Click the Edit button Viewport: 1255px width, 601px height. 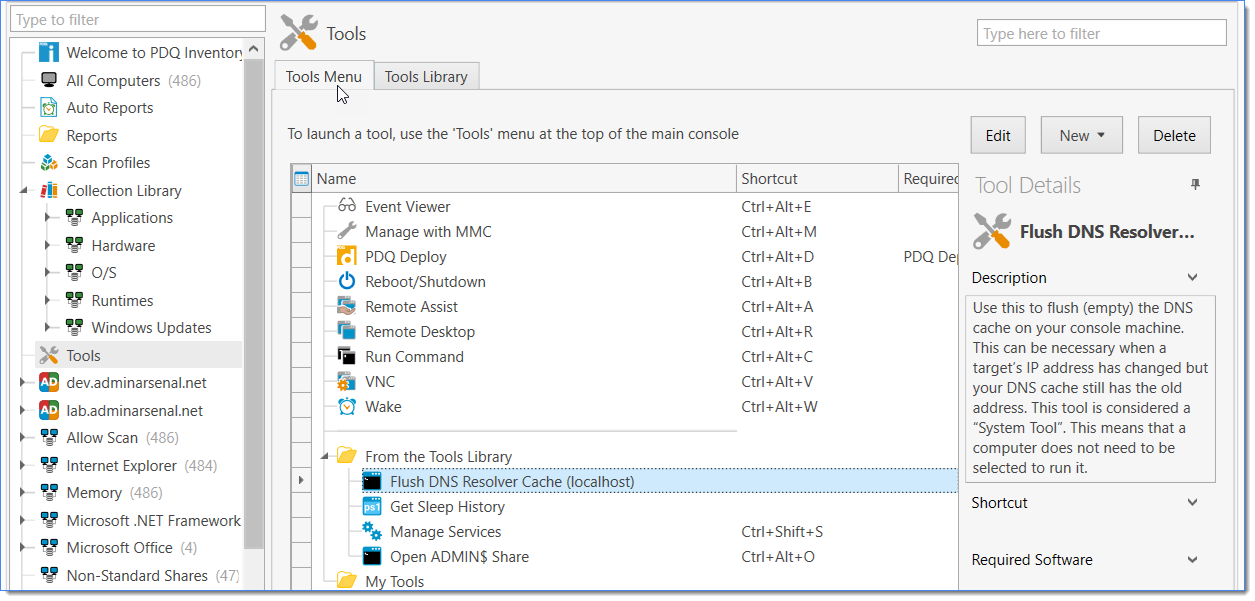pos(998,135)
